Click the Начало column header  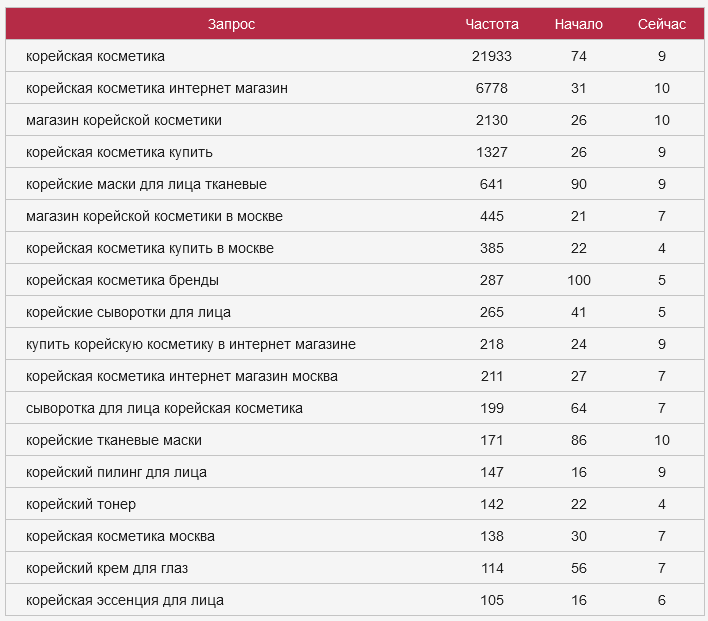coord(579,24)
